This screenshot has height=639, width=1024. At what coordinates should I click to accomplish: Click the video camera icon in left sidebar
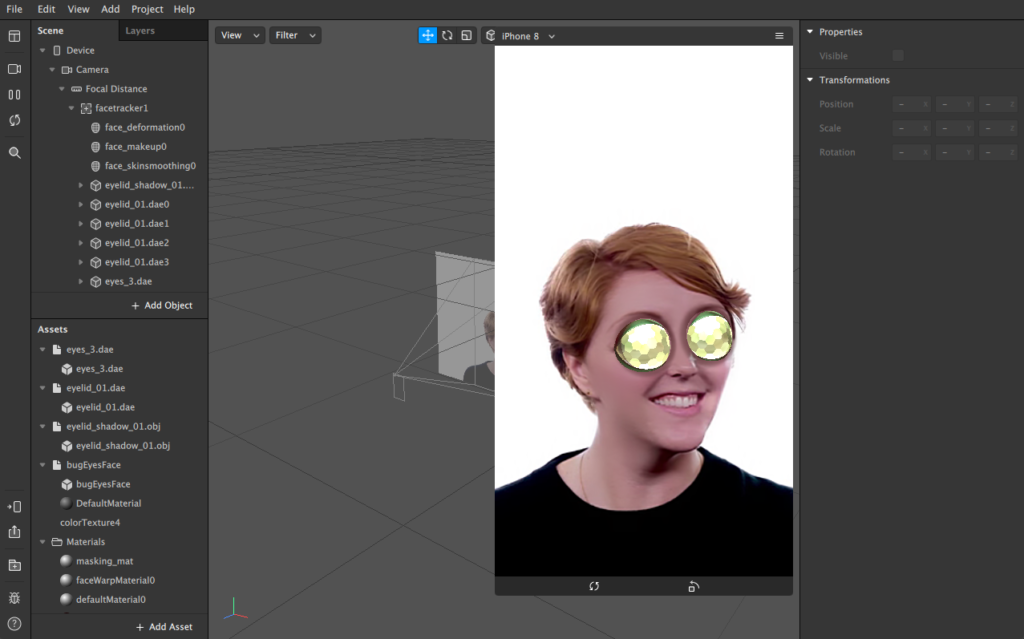click(x=14, y=69)
